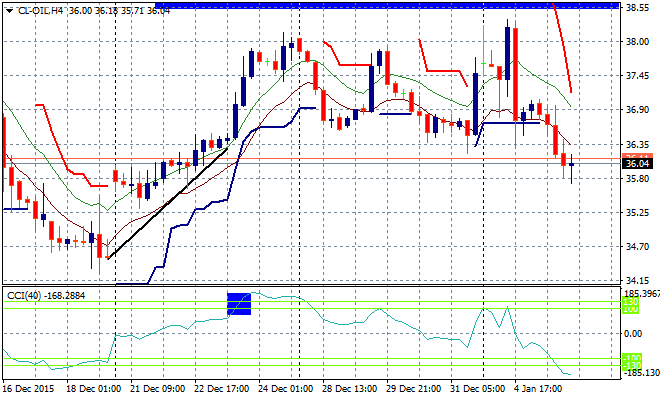Click the 18 Dec 01:00 time label
This screenshot has height=400, width=660.
(93, 388)
